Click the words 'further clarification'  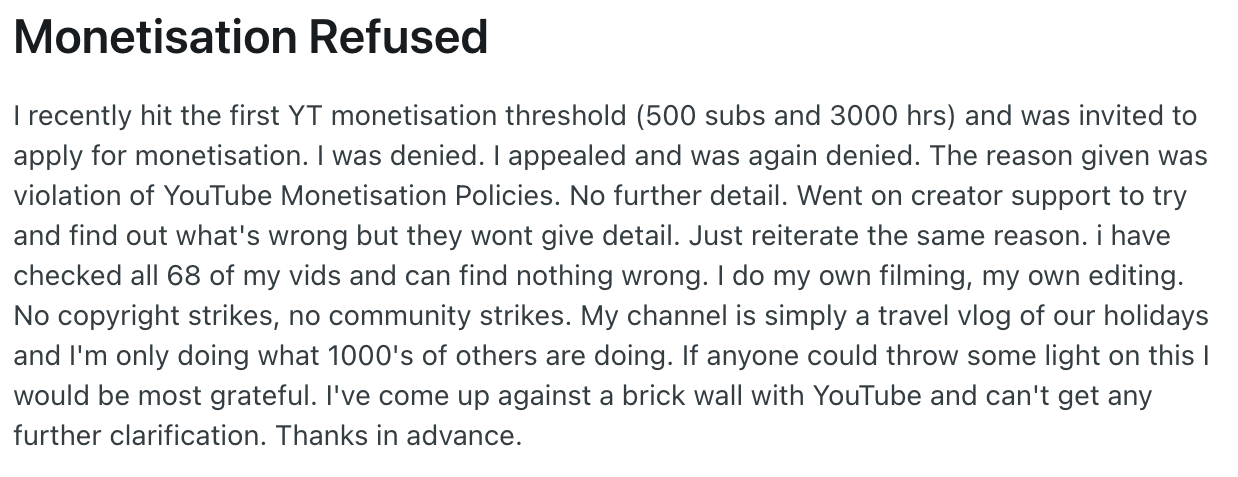pyautogui.click(x=140, y=436)
